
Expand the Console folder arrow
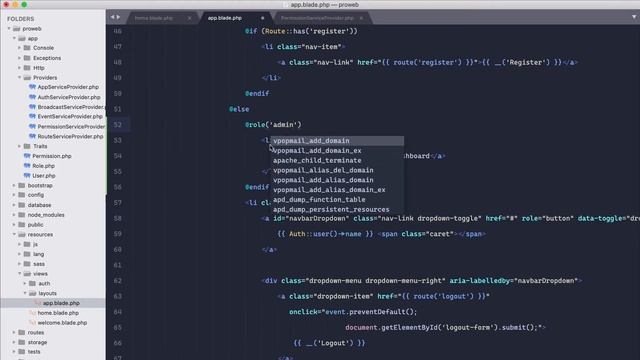(19, 48)
